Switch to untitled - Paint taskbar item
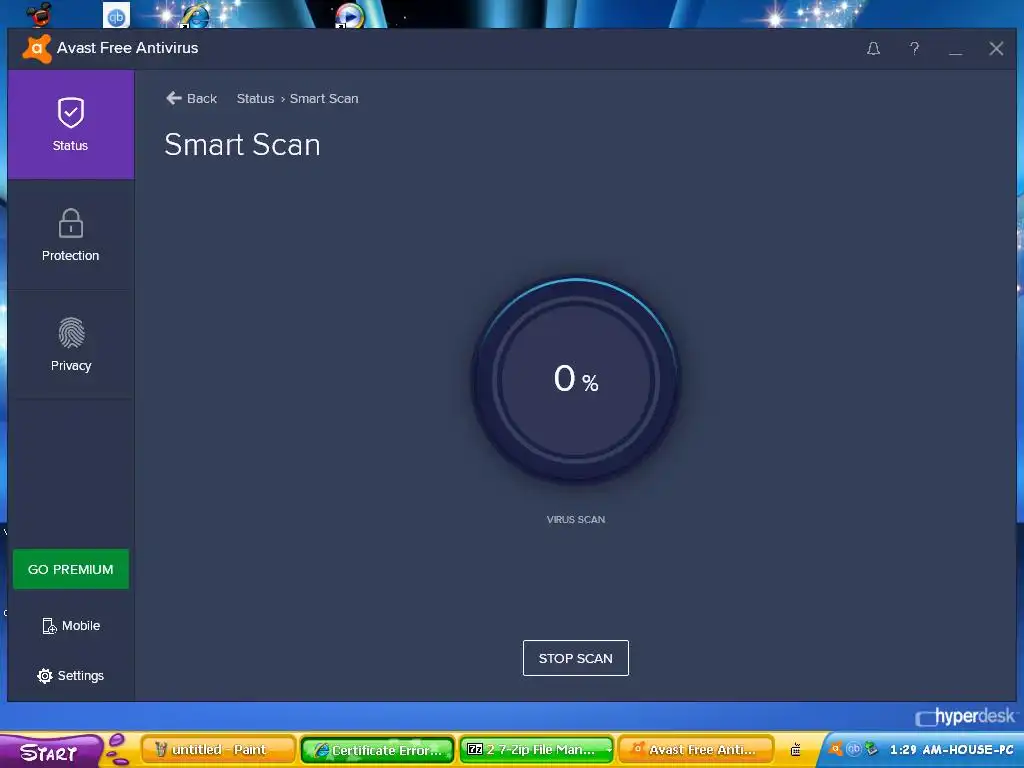 tap(218, 750)
